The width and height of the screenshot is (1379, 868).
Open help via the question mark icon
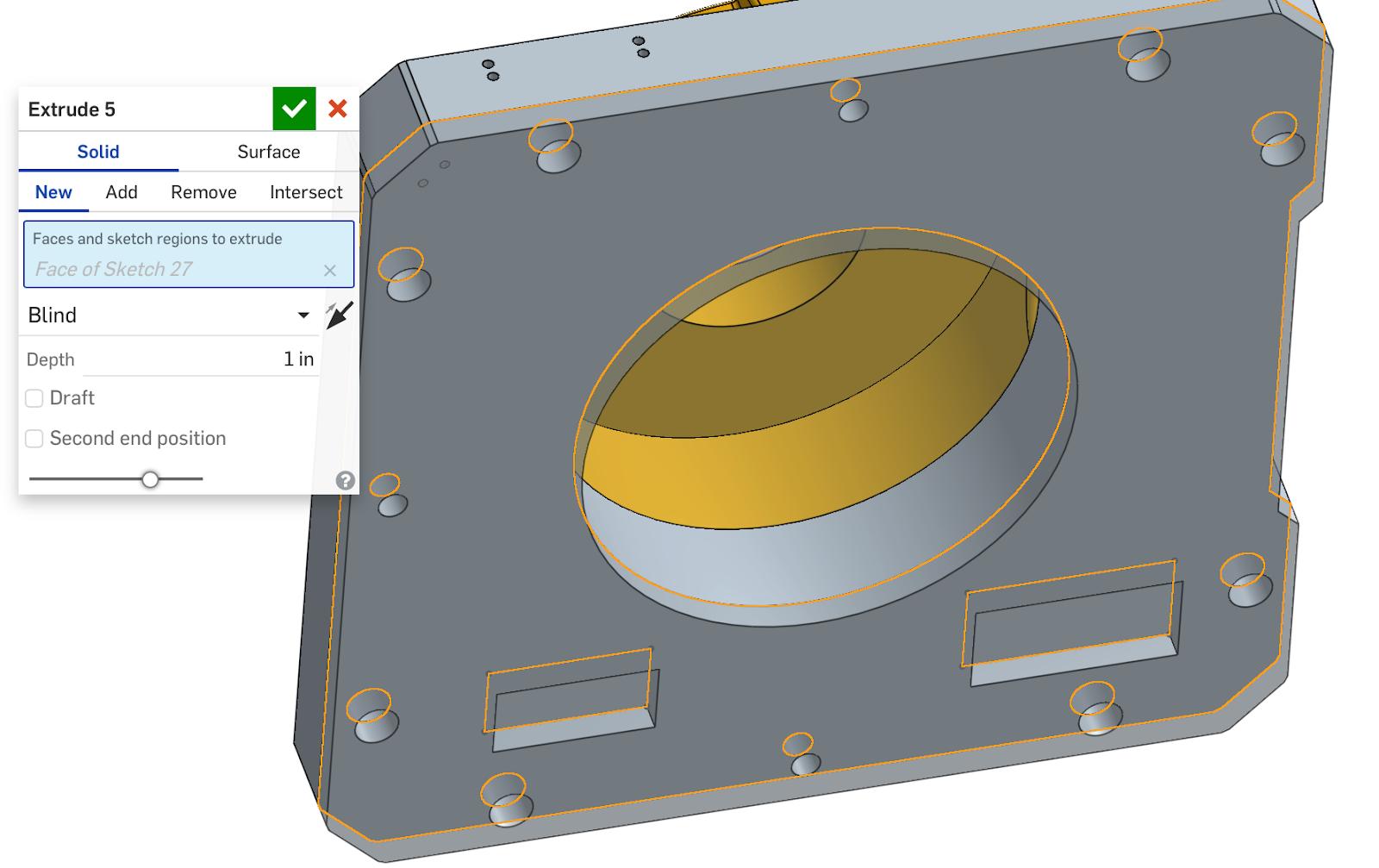pyautogui.click(x=345, y=480)
